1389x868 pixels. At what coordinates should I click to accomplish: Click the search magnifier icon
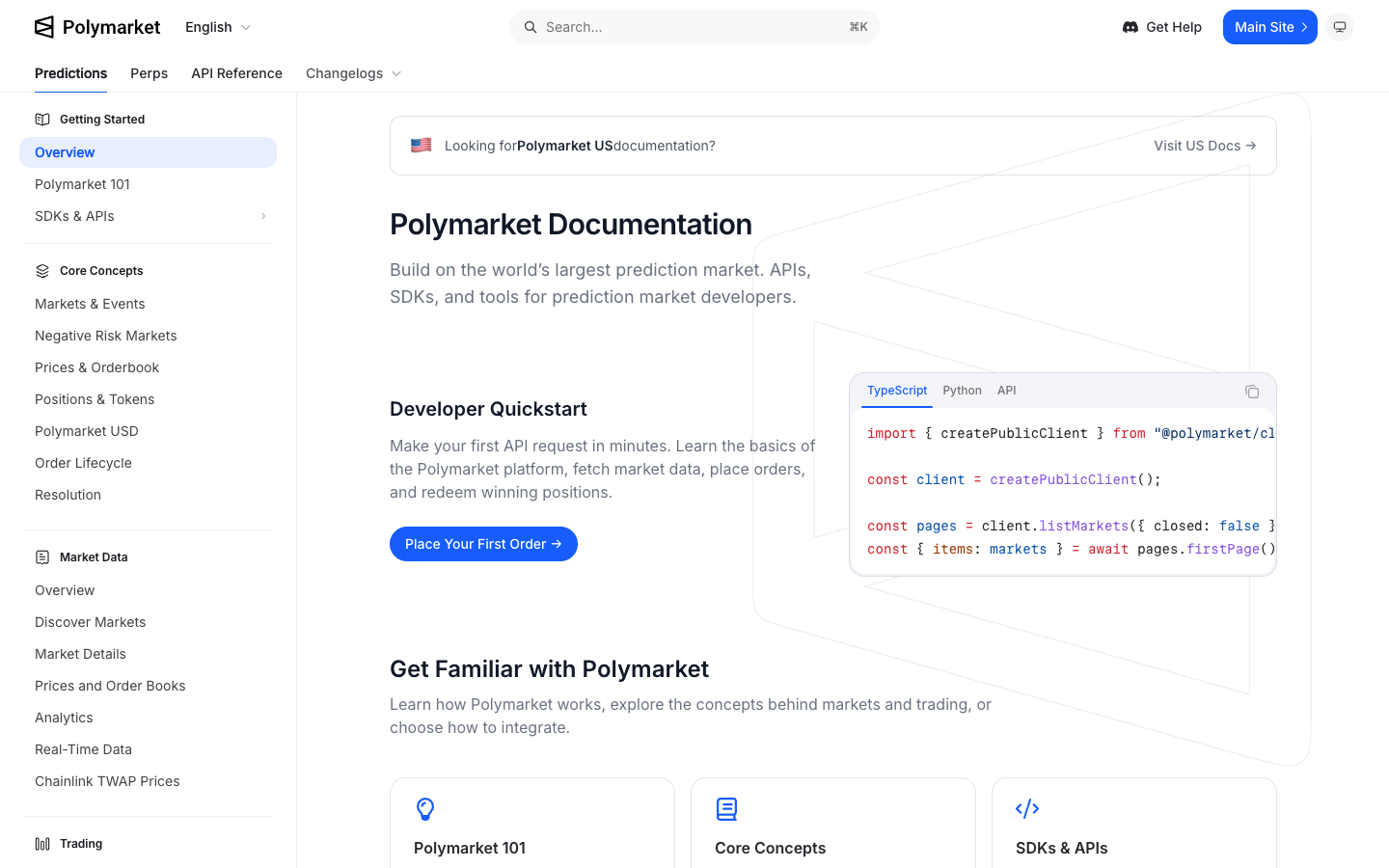(x=531, y=27)
